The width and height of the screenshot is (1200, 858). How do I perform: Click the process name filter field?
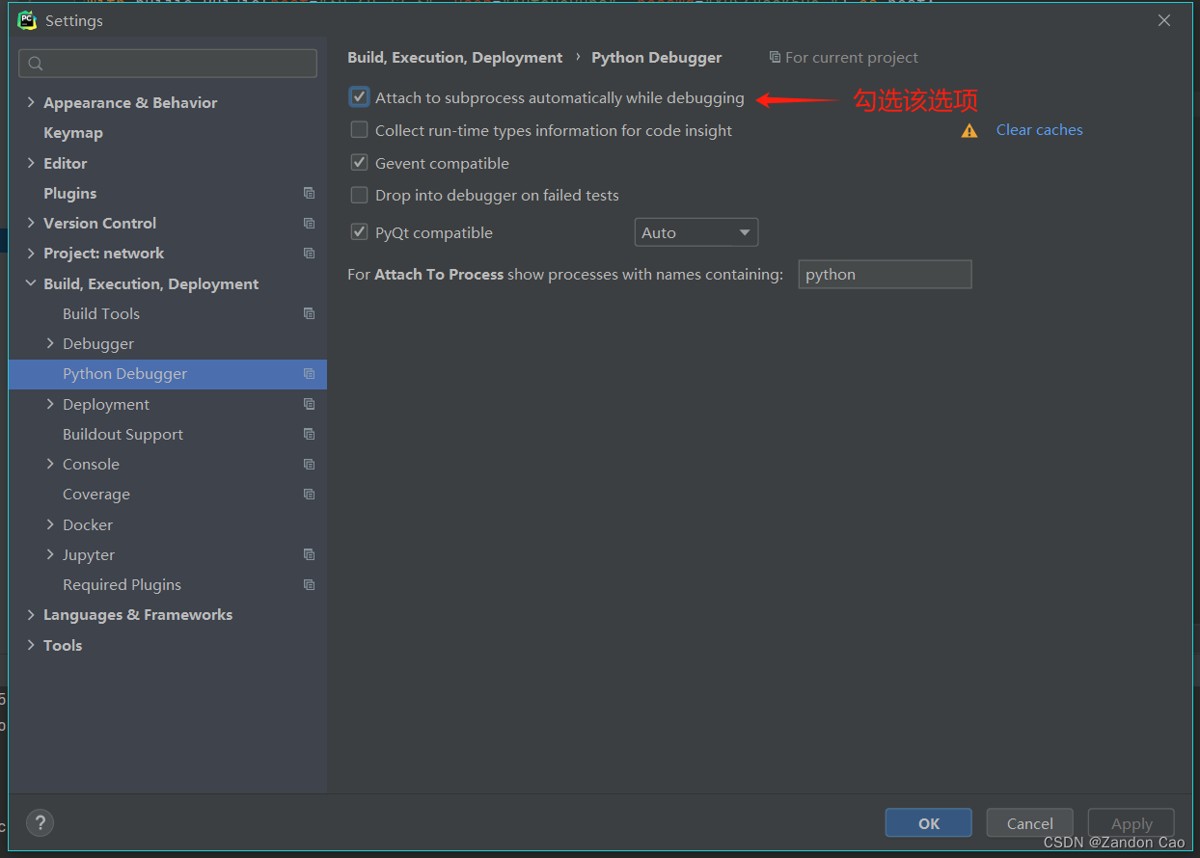point(884,275)
